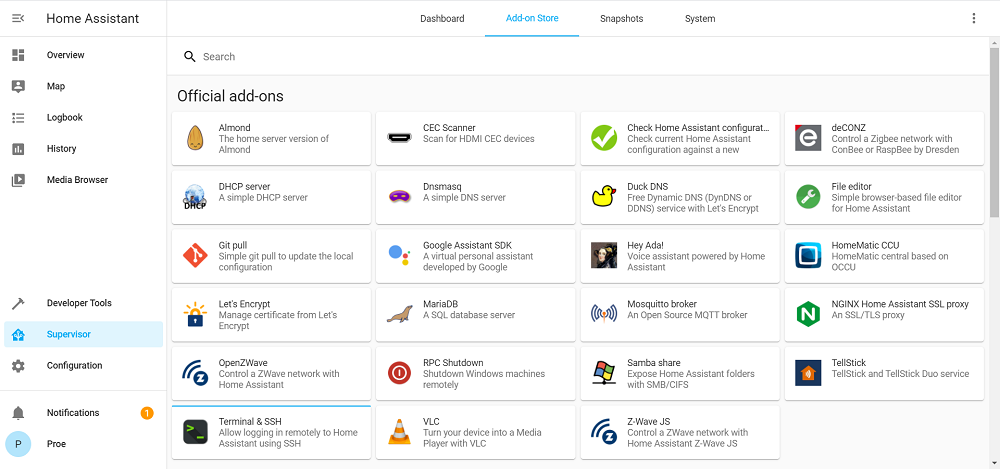Open the three-dot overflow menu
Screen dimensions: 1000x469
point(973,19)
